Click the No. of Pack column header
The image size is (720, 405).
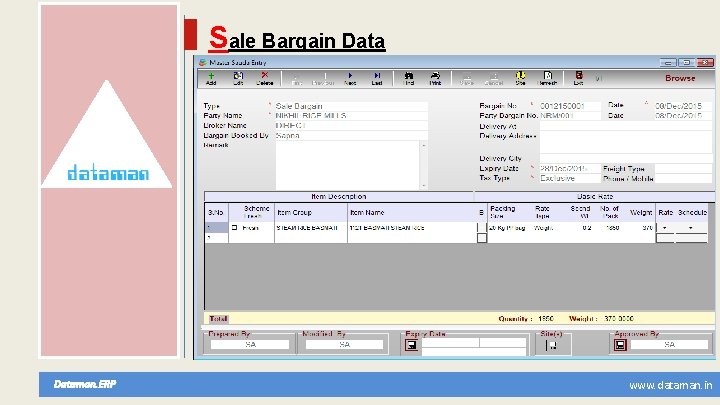pyautogui.click(x=609, y=213)
